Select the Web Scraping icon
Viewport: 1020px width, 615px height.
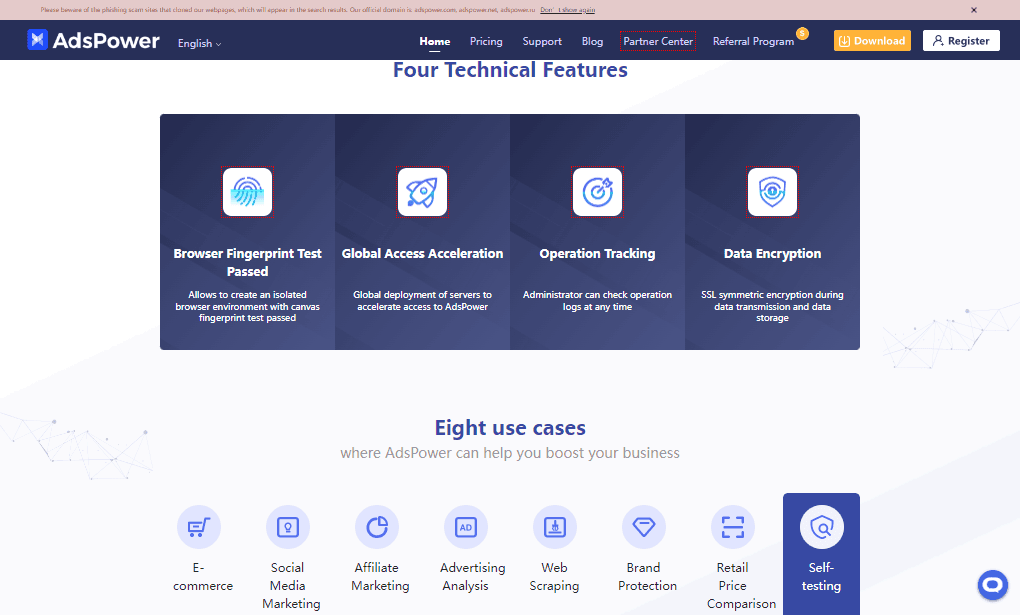pyautogui.click(x=555, y=527)
